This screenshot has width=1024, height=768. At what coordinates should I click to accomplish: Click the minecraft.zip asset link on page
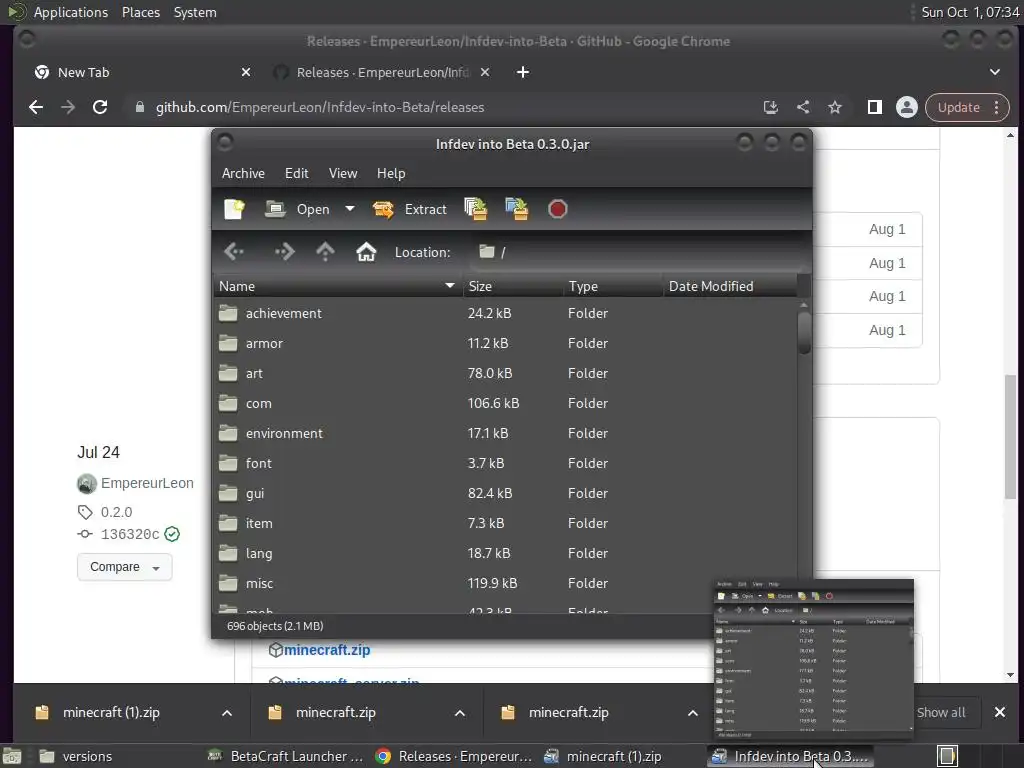(x=327, y=650)
